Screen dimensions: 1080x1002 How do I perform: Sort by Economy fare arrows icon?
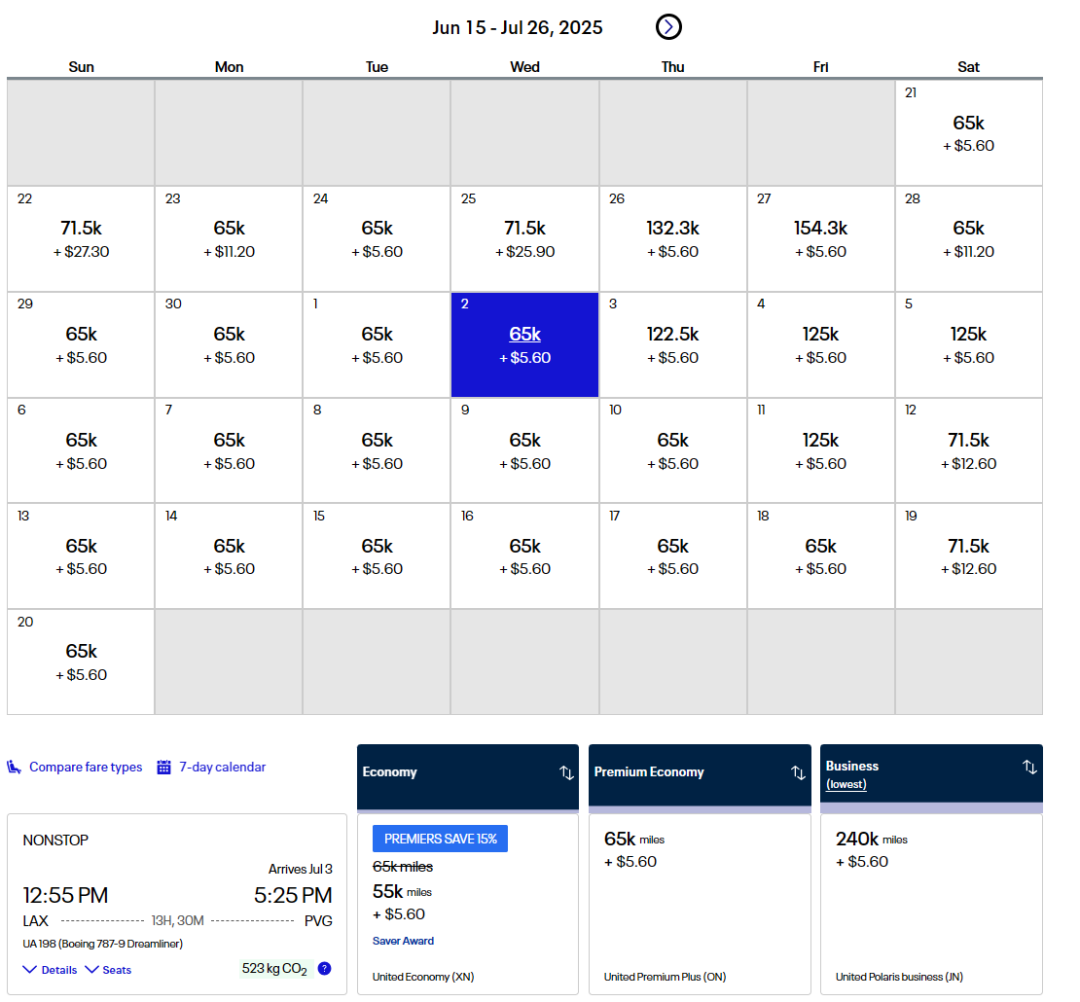click(566, 772)
